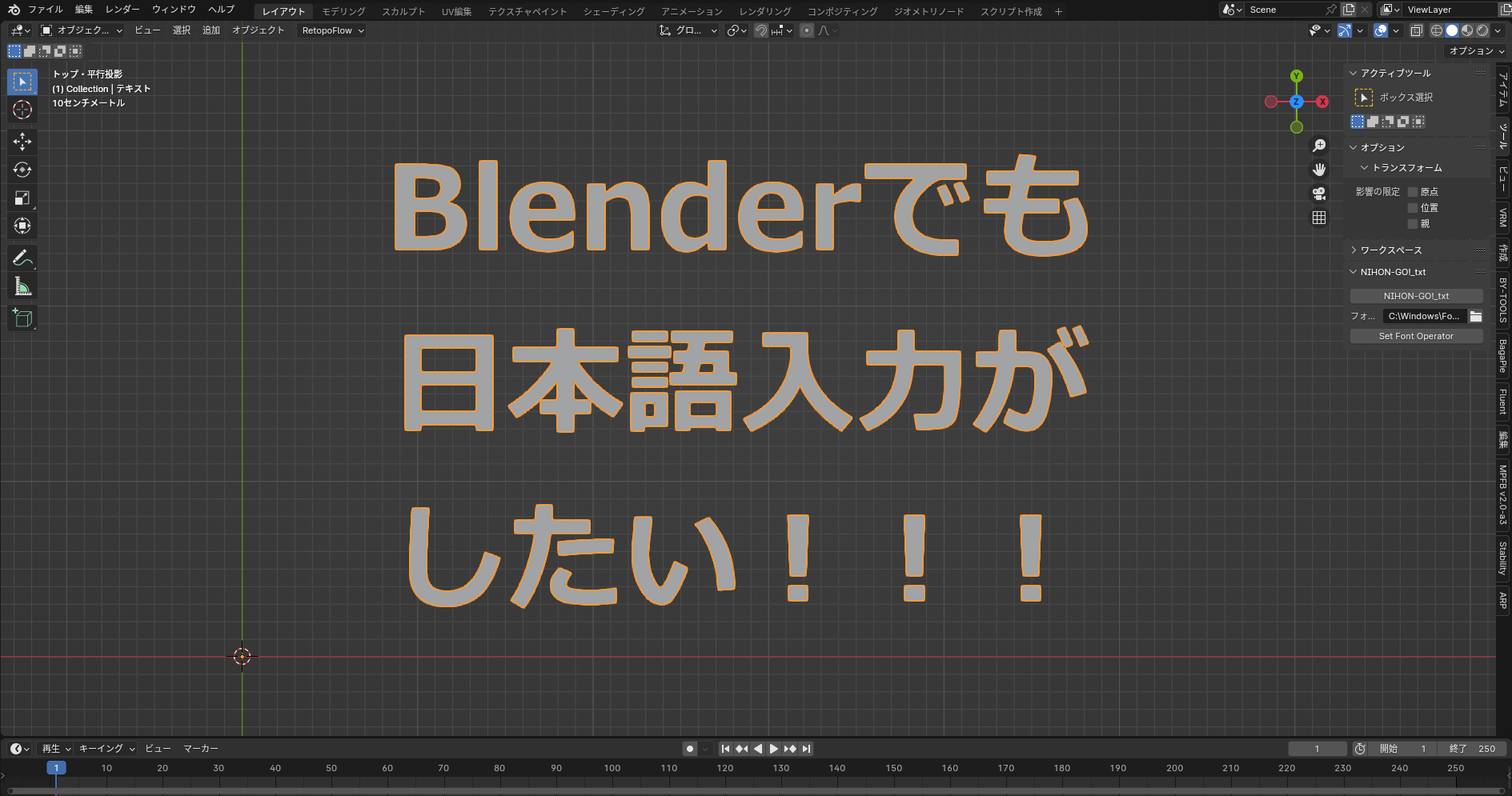
Task: Toggle camera view in viewport
Action: tap(1319, 194)
